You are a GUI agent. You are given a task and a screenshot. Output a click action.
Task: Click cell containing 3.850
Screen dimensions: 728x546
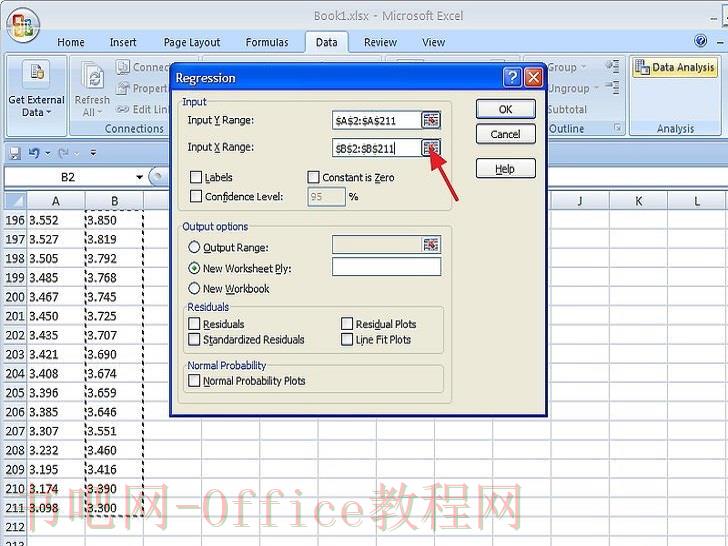tap(114, 220)
